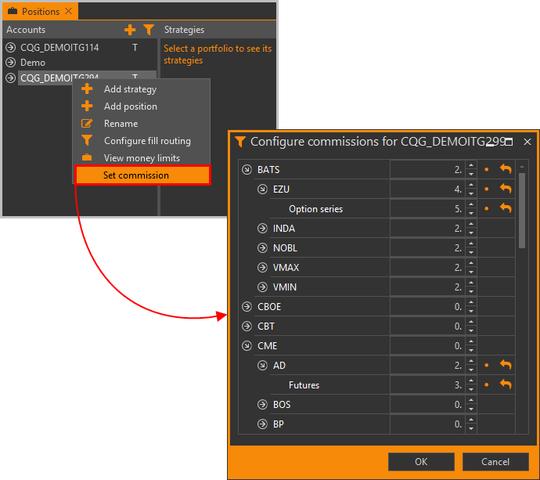Reset EZU commission with undo arrow
The height and width of the screenshot is (480, 540).
click(506, 189)
